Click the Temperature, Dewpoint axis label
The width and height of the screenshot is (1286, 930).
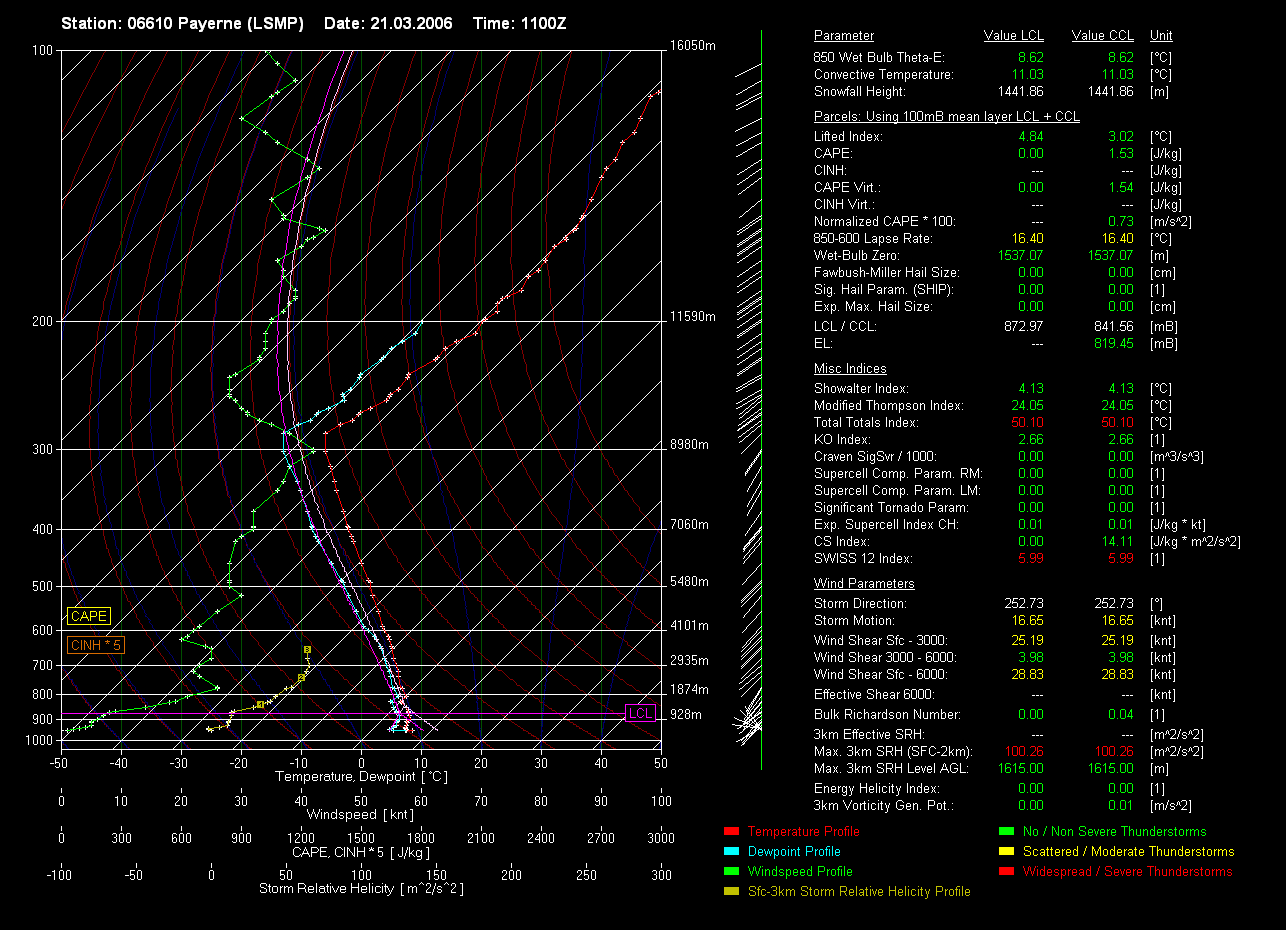coord(359,777)
